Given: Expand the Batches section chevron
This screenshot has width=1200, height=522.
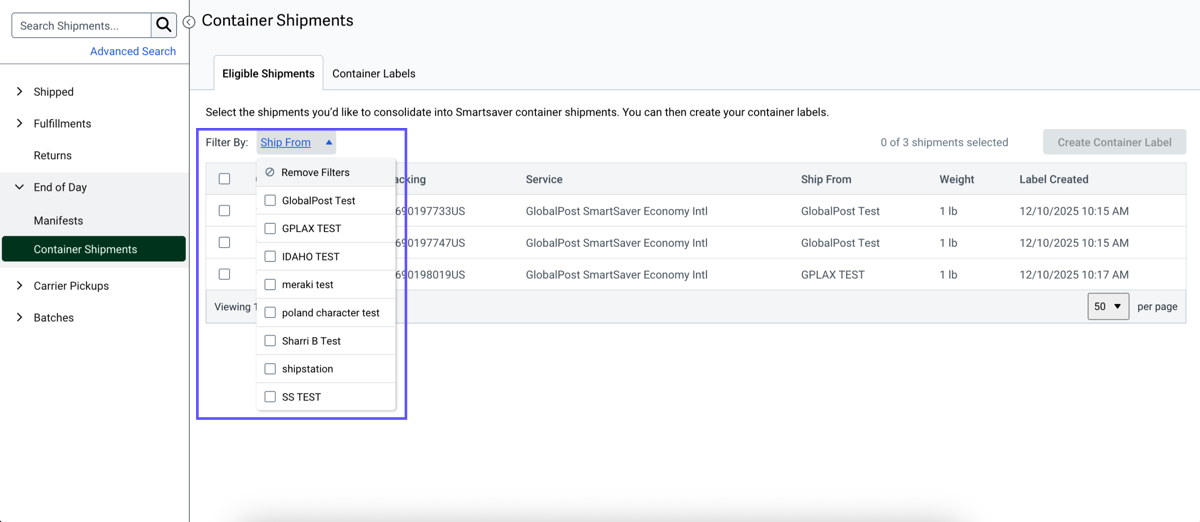Looking at the screenshot, I should (x=19, y=318).
